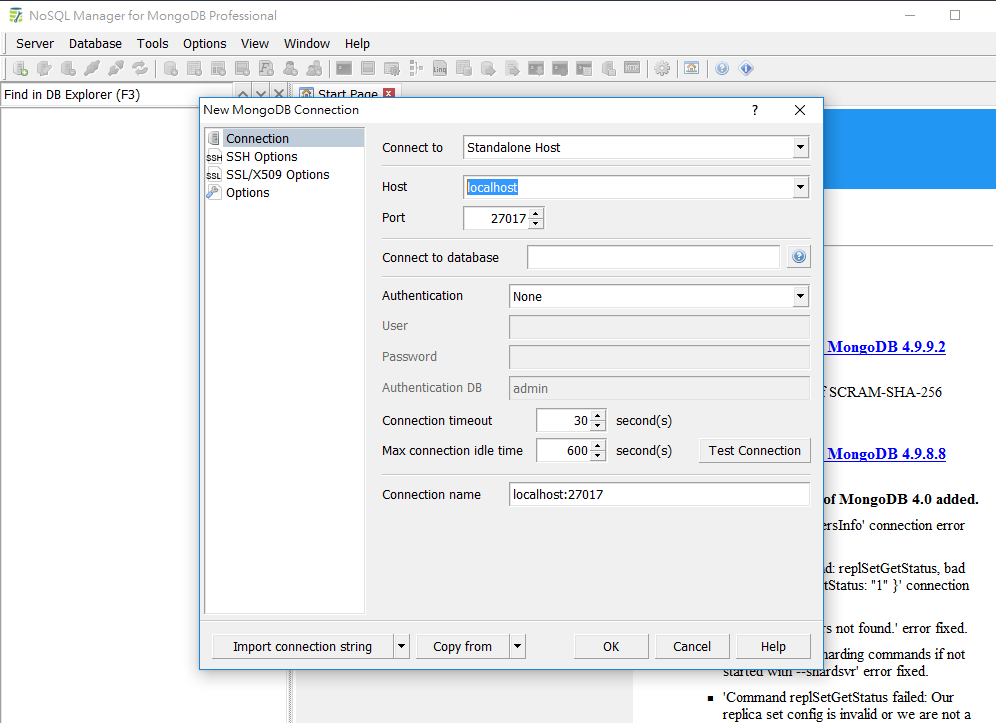Open the Window menu
Image resolution: width=996 pixels, height=723 pixels.
(x=307, y=43)
